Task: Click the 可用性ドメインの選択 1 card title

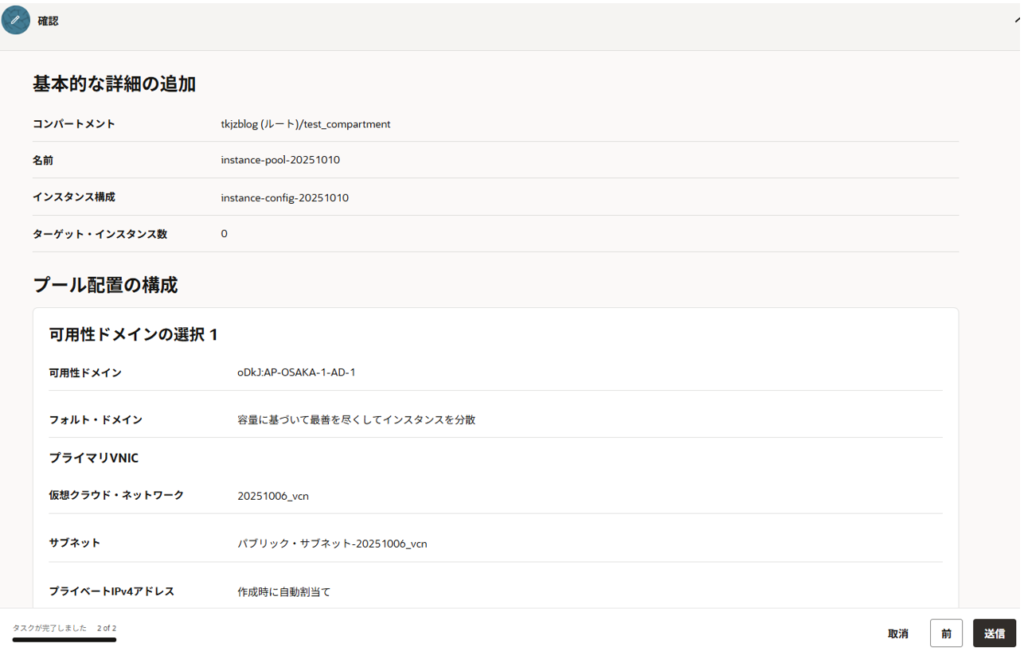Action: coord(133,334)
